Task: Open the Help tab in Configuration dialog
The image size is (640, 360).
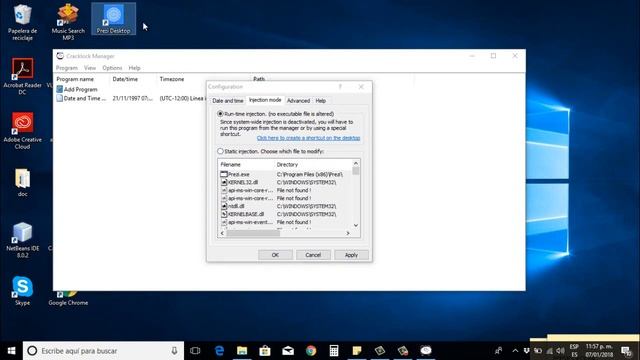Action: tap(321, 100)
